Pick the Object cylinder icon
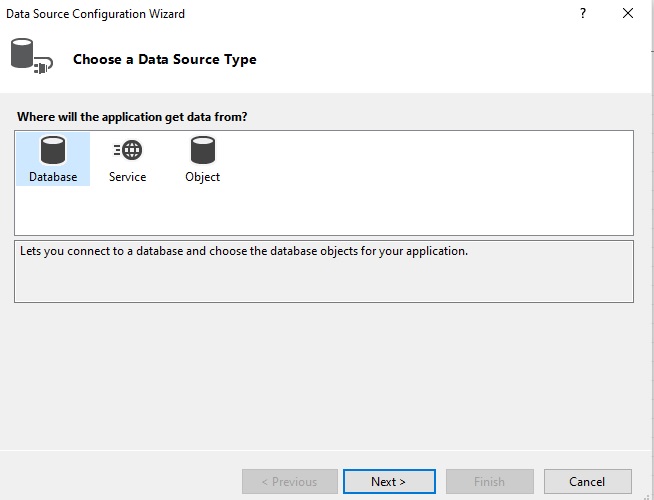 [x=203, y=150]
